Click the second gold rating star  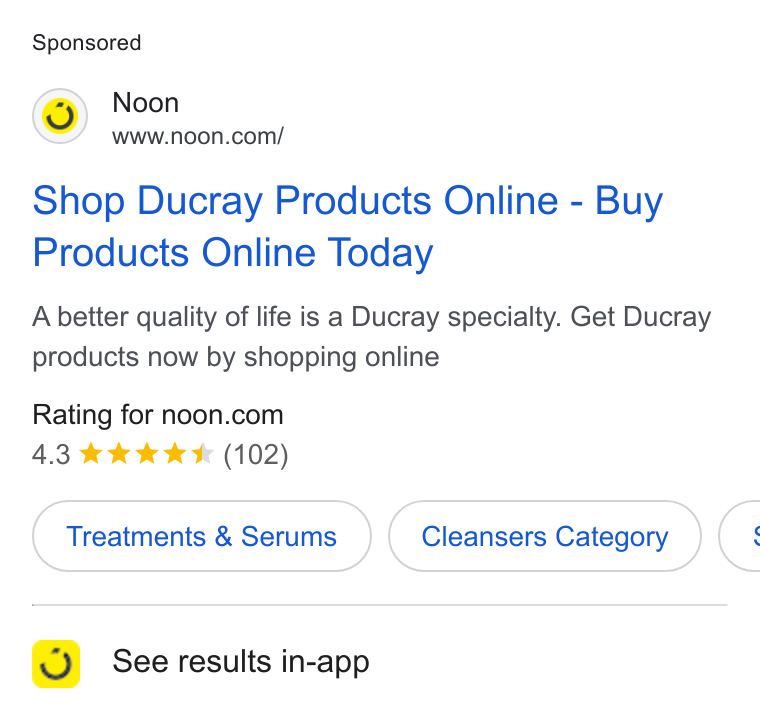(x=119, y=455)
